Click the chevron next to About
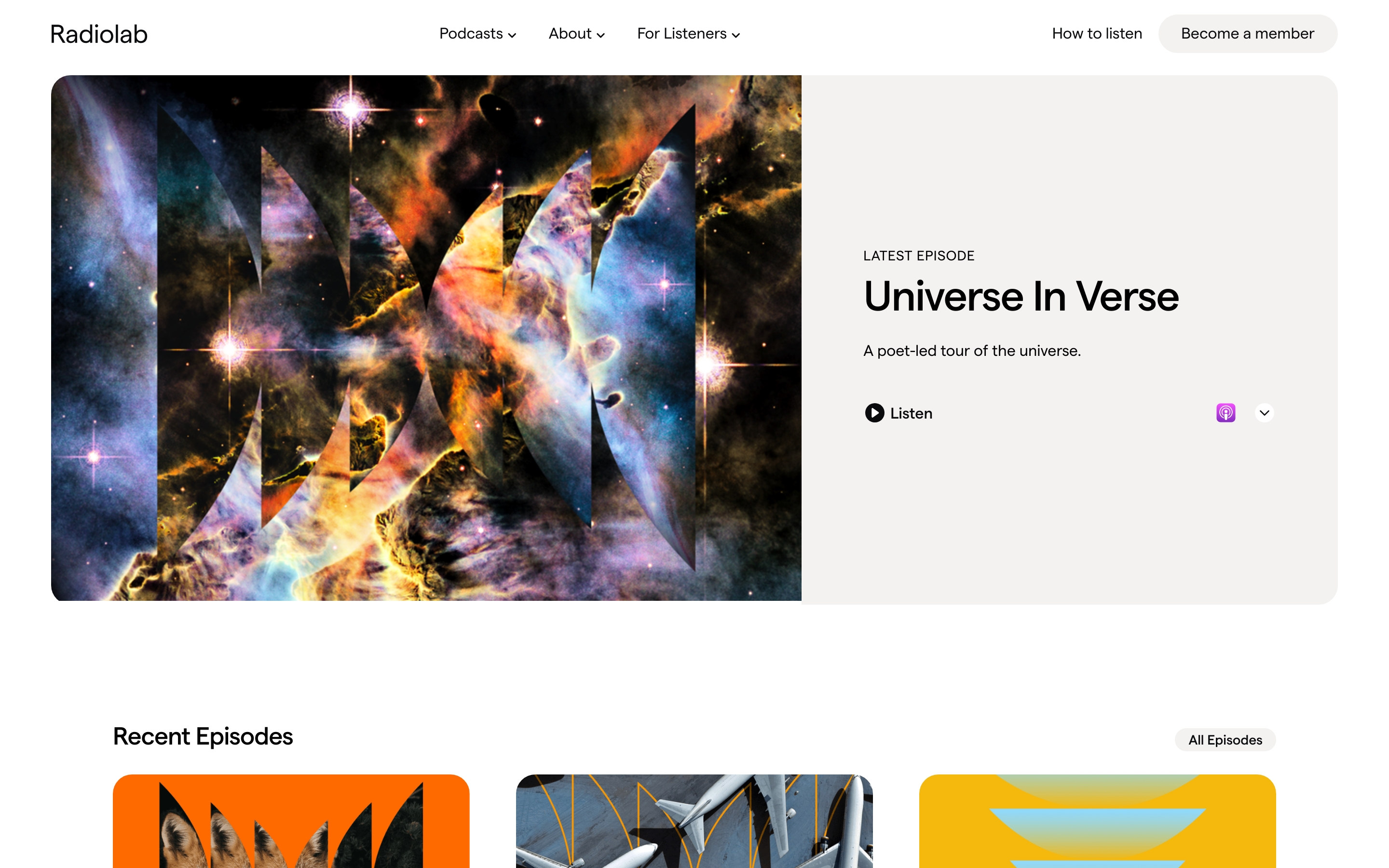The image size is (1389, 868). (600, 36)
